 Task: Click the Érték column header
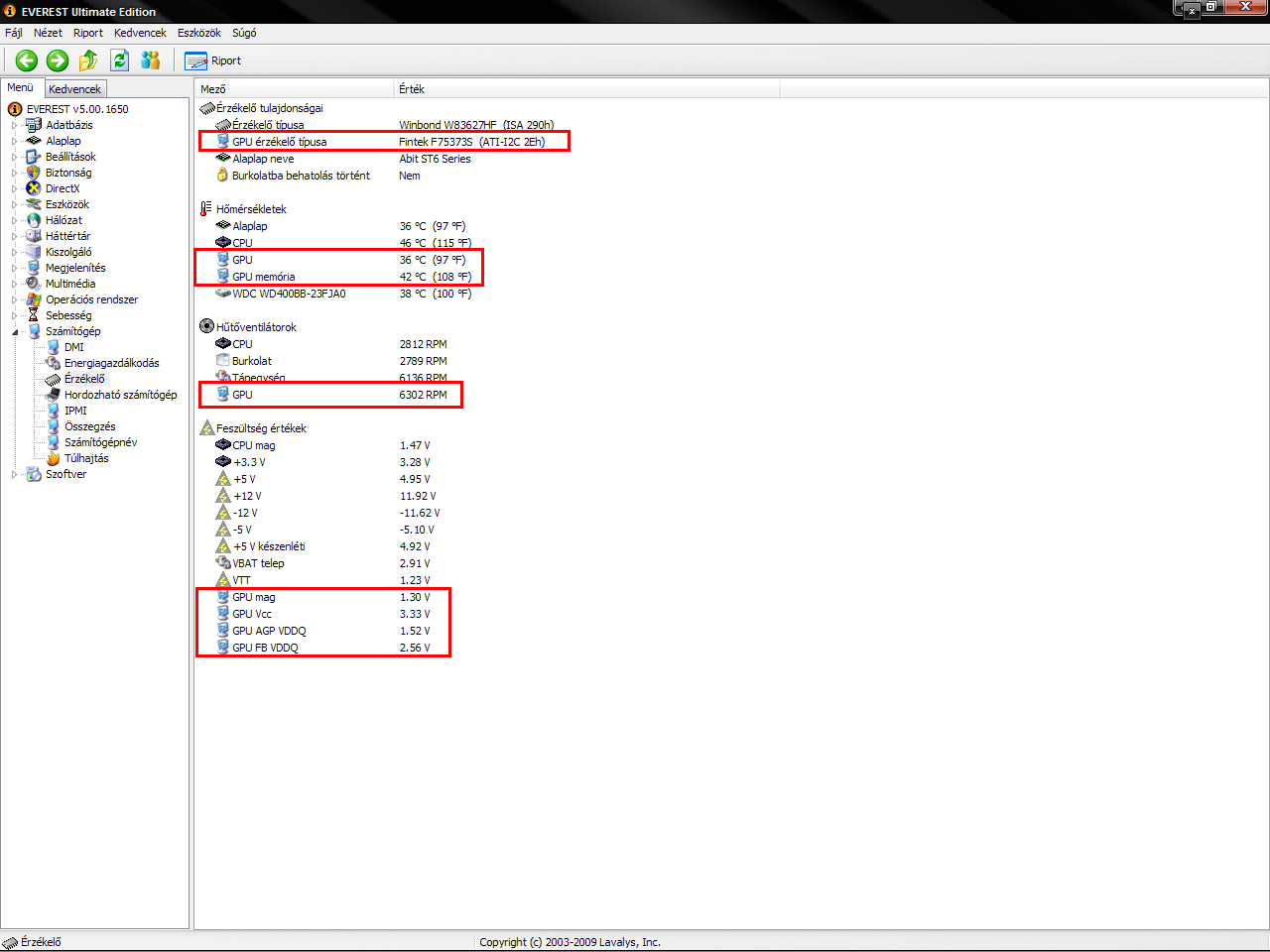(x=586, y=89)
